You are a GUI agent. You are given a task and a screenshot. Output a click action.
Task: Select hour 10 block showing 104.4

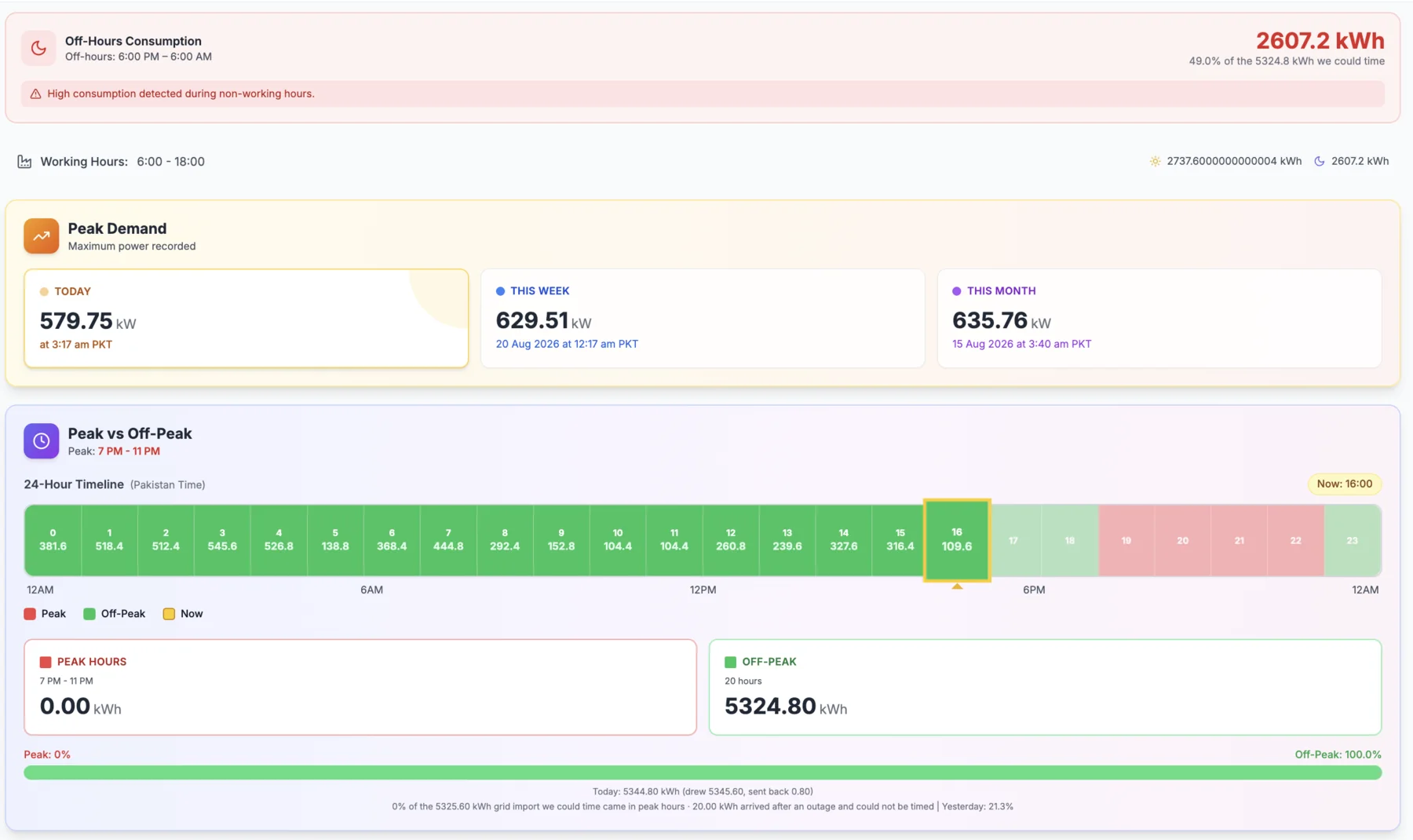point(618,540)
